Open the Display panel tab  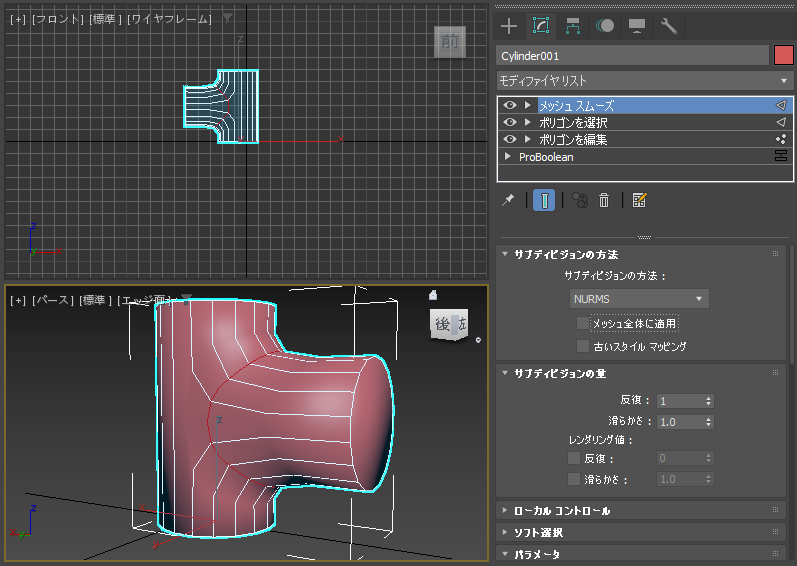pyautogui.click(x=637, y=26)
